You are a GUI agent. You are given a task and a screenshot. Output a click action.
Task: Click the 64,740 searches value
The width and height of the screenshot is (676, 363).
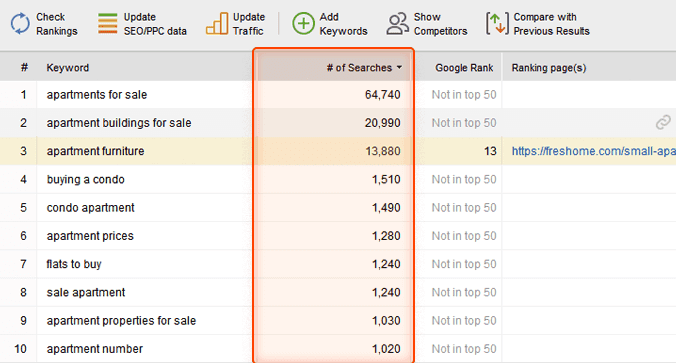383,95
